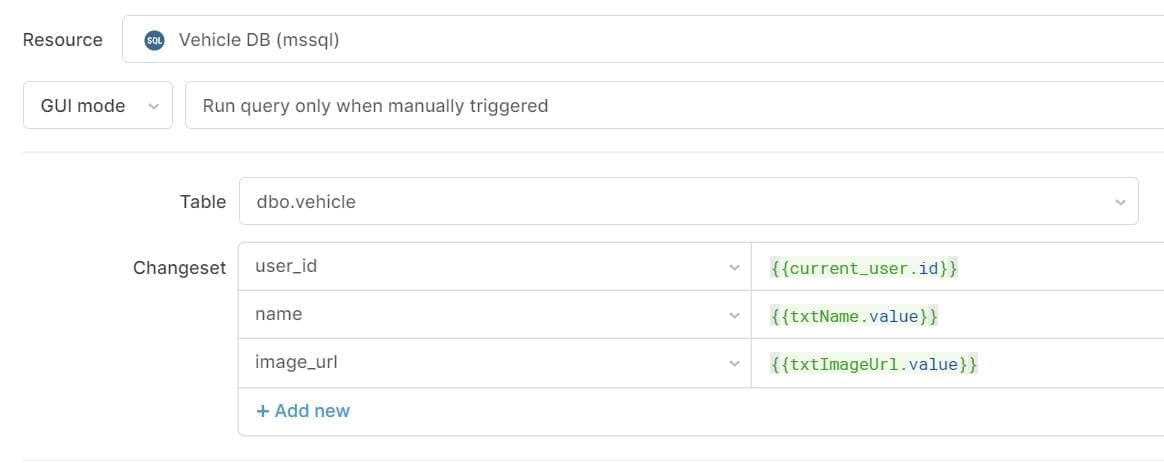Add a new changeset row with Add new
This screenshot has height=463, width=1164.
click(x=304, y=411)
